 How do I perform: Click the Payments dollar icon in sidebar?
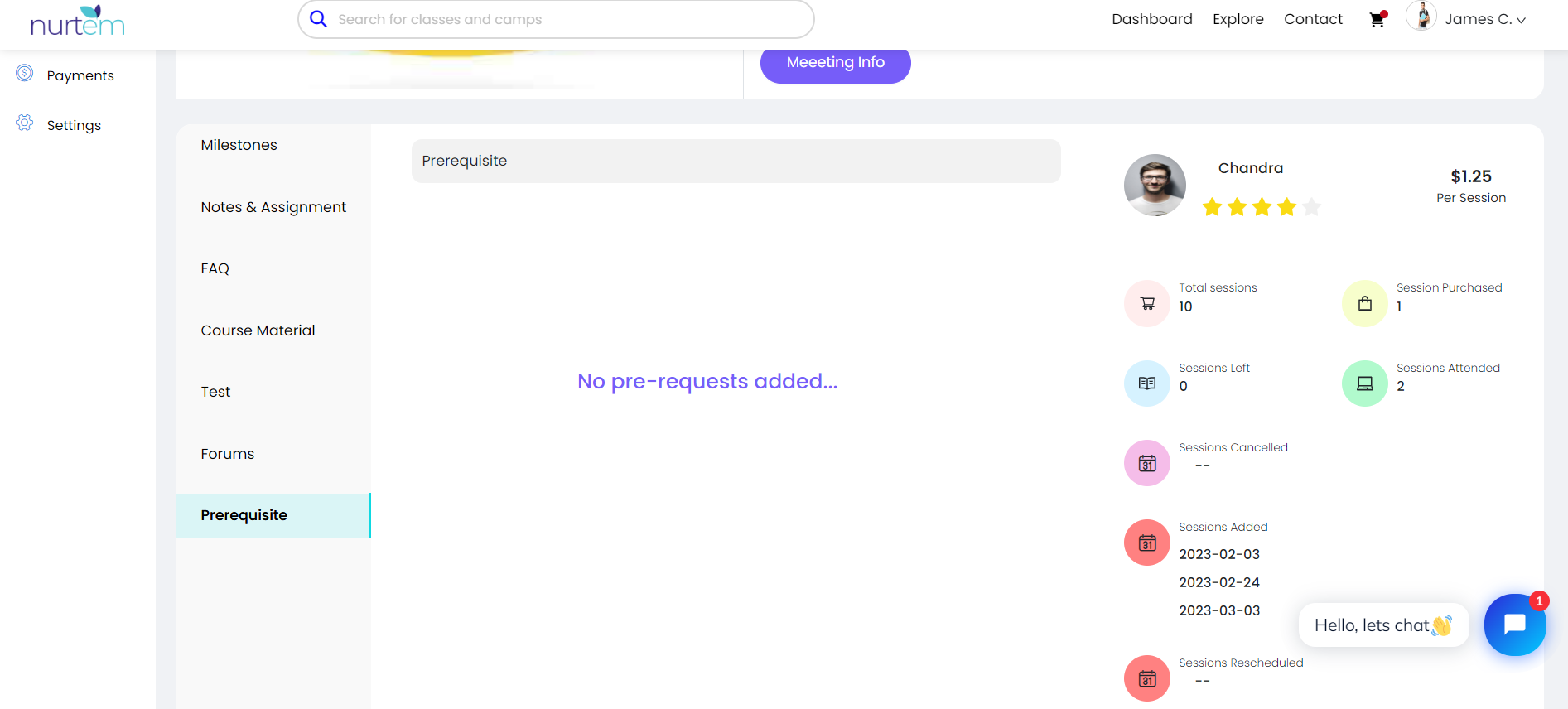[25, 74]
